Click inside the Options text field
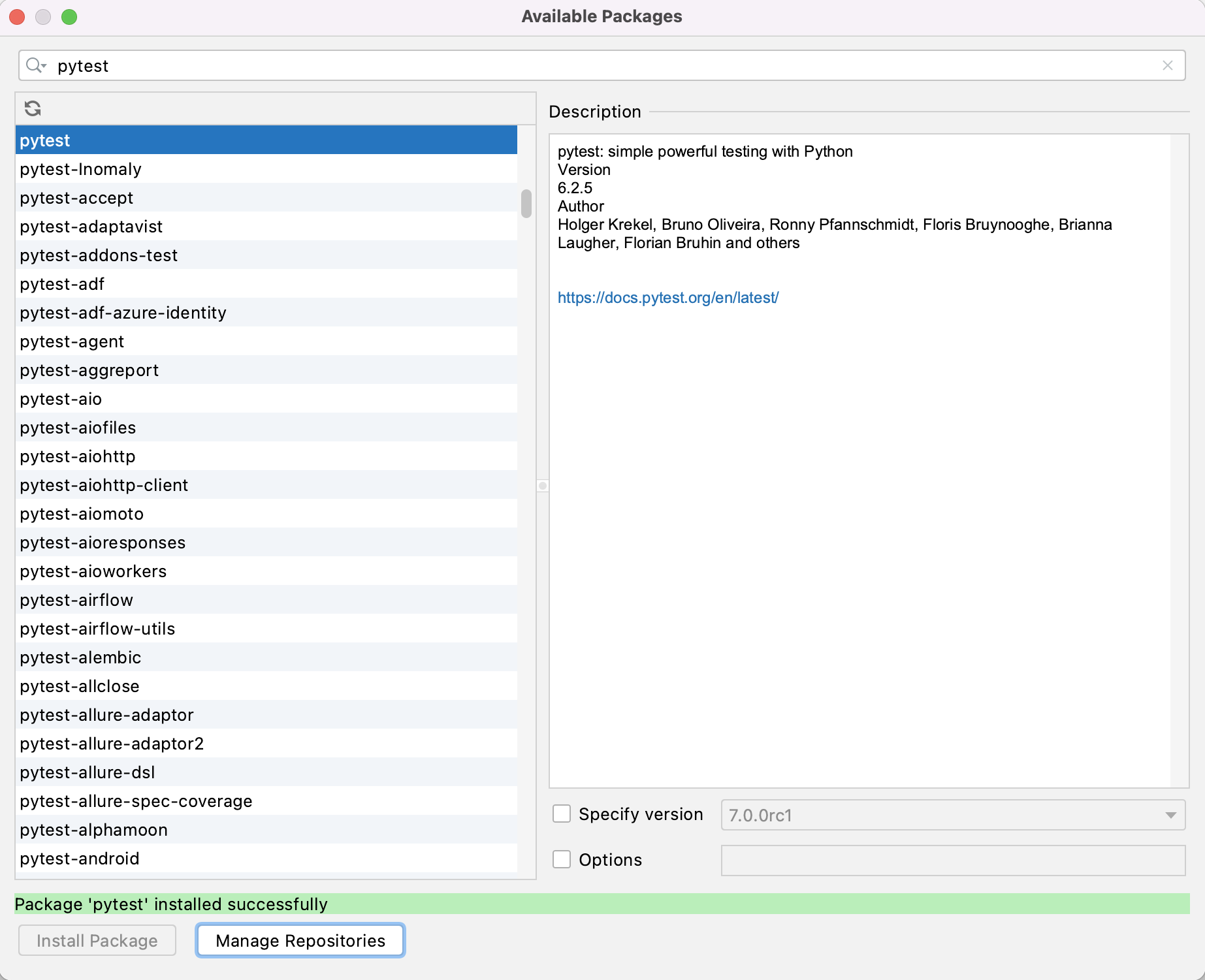The height and width of the screenshot is (980, 1205). (952, 861)
